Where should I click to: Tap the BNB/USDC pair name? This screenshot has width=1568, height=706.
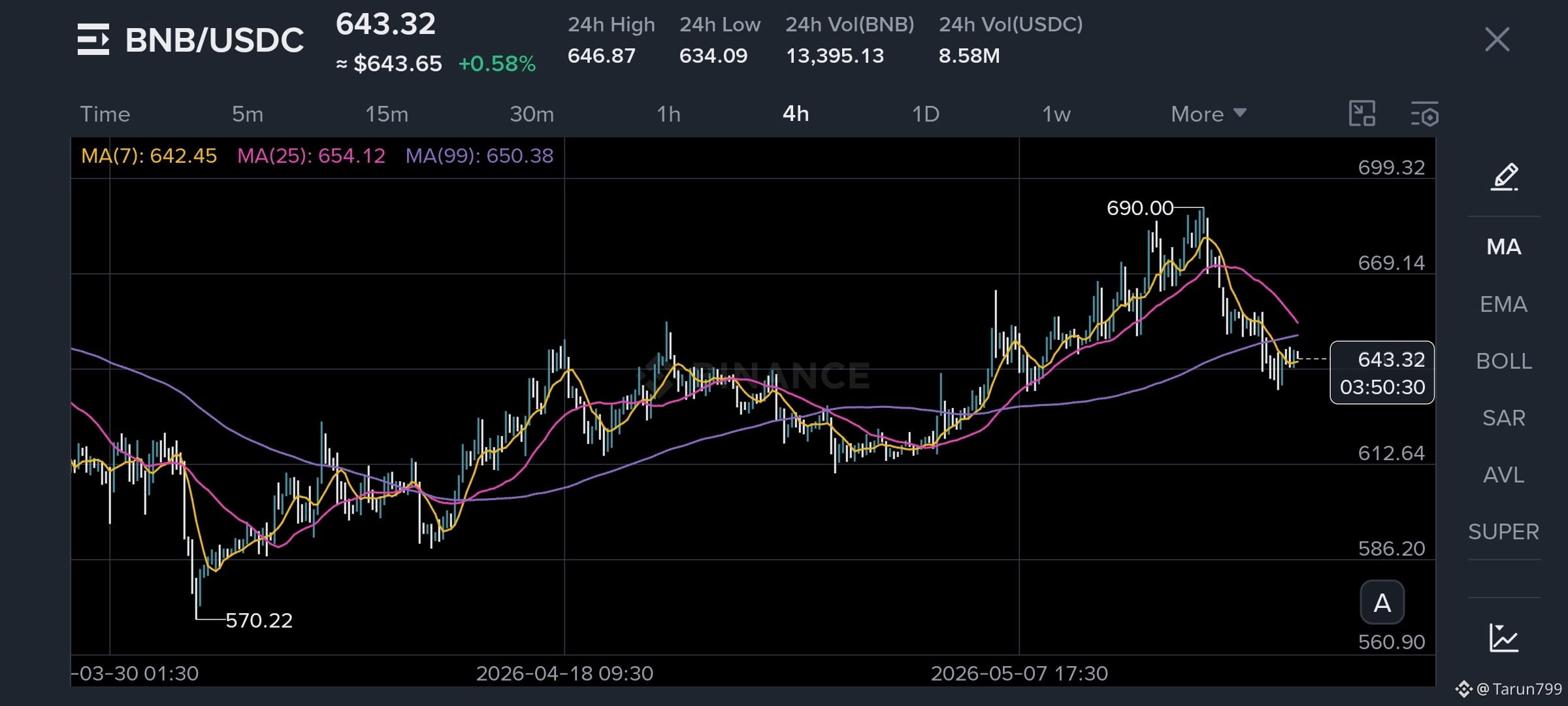pyautogui.click(x=214, y=40)
